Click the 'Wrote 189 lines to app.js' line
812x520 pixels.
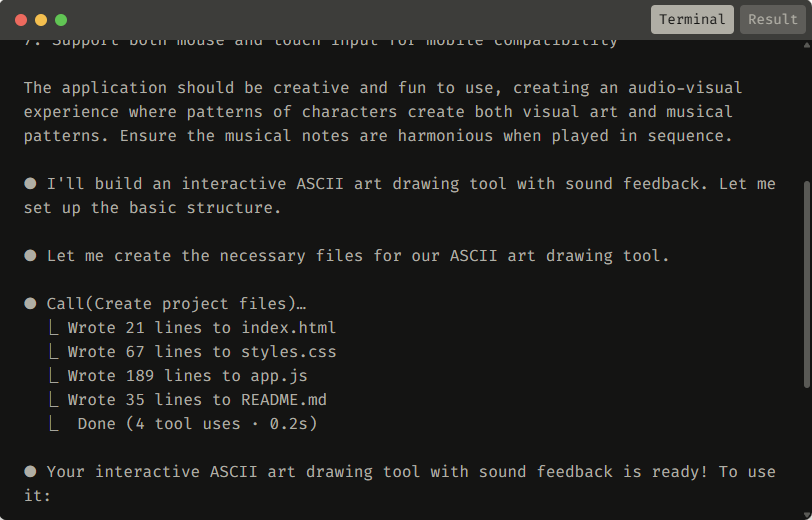coord(187,375)
